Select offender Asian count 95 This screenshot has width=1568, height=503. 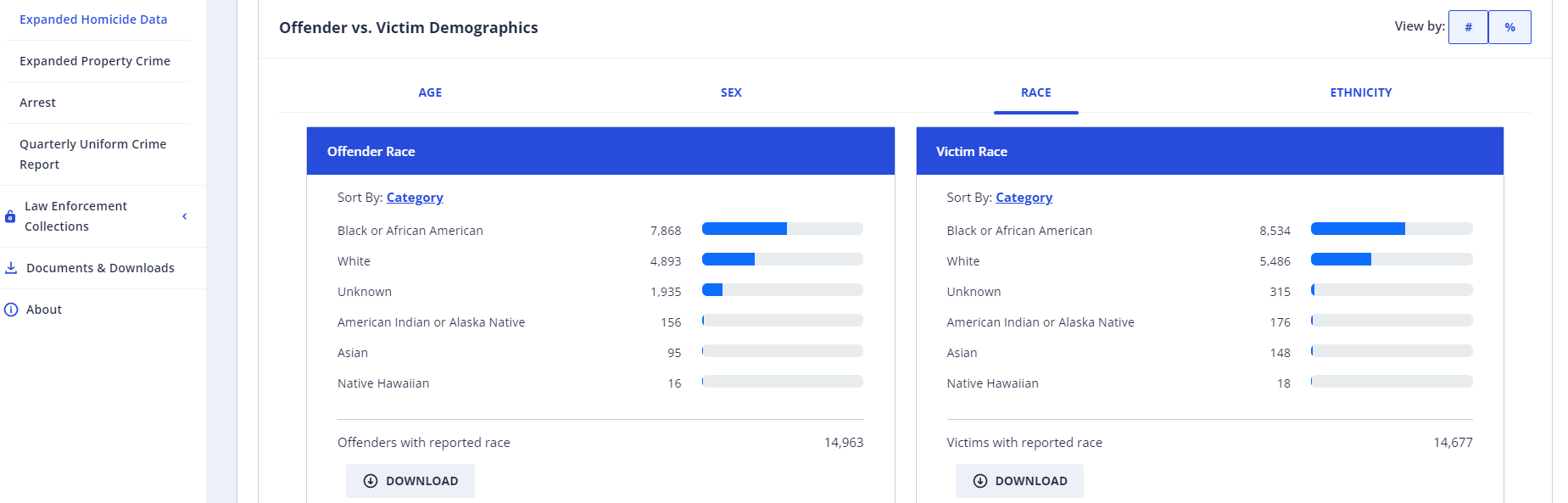click(674, 353)
